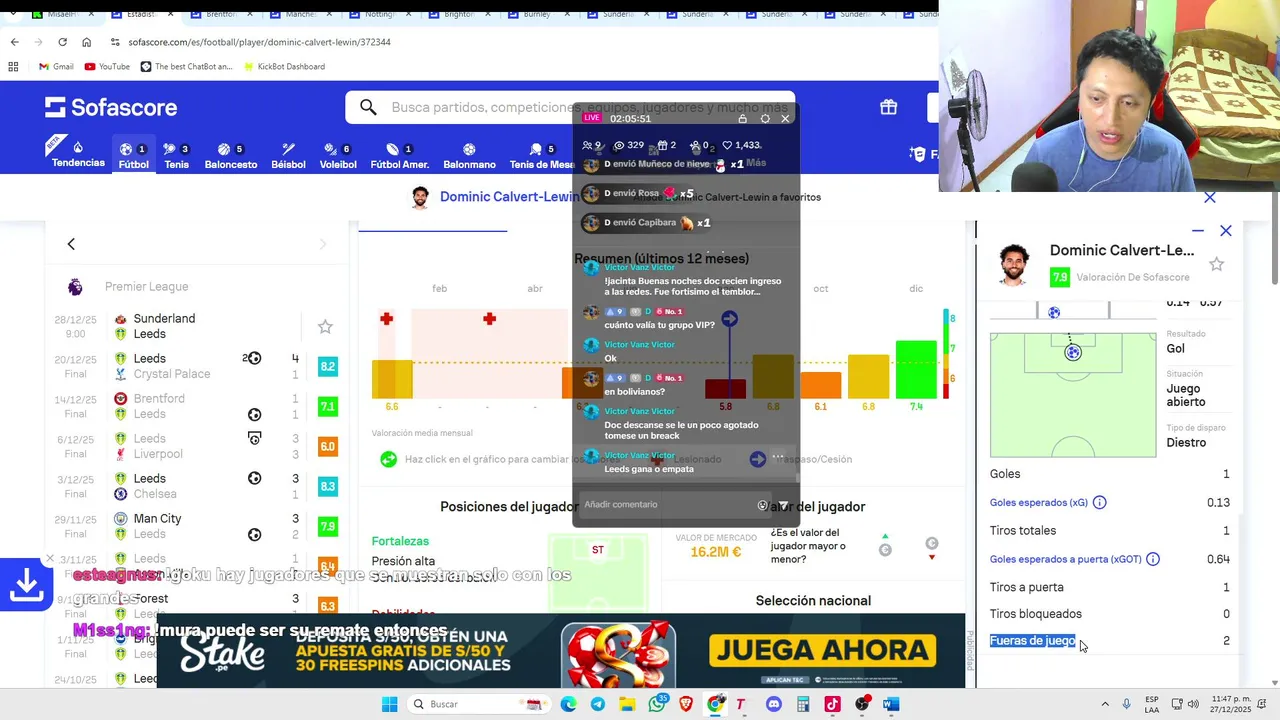1280x720 pixels.
Task: Open the Tendencias sport tab
Action: point(78,155)
